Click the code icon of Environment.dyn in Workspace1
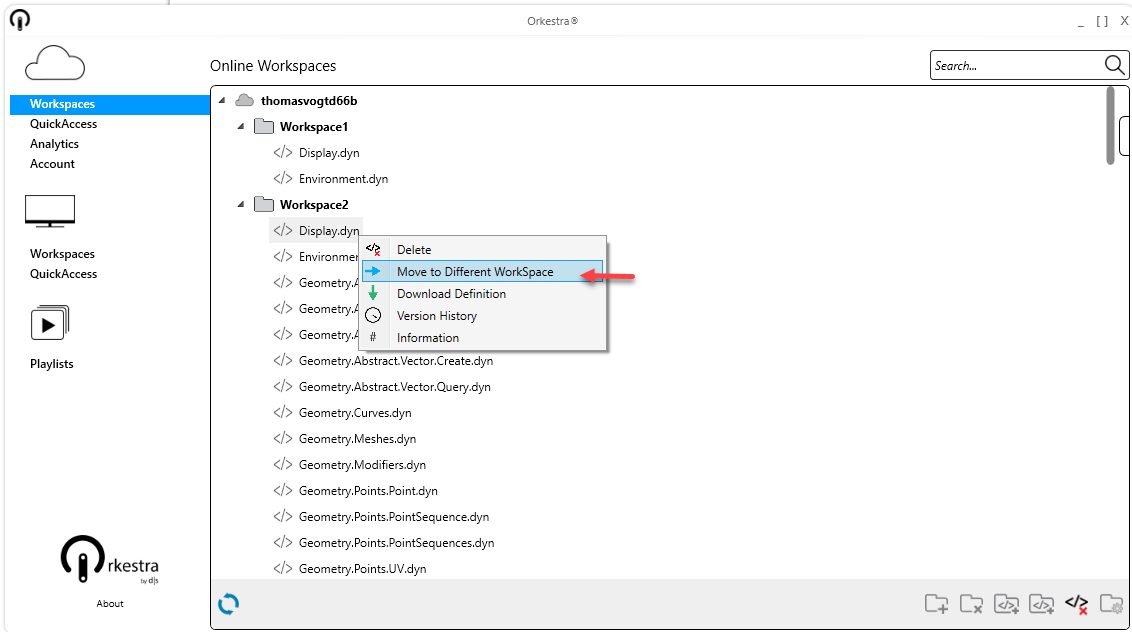The width and height of the screenshot is (1132, 632). [283, 178]
